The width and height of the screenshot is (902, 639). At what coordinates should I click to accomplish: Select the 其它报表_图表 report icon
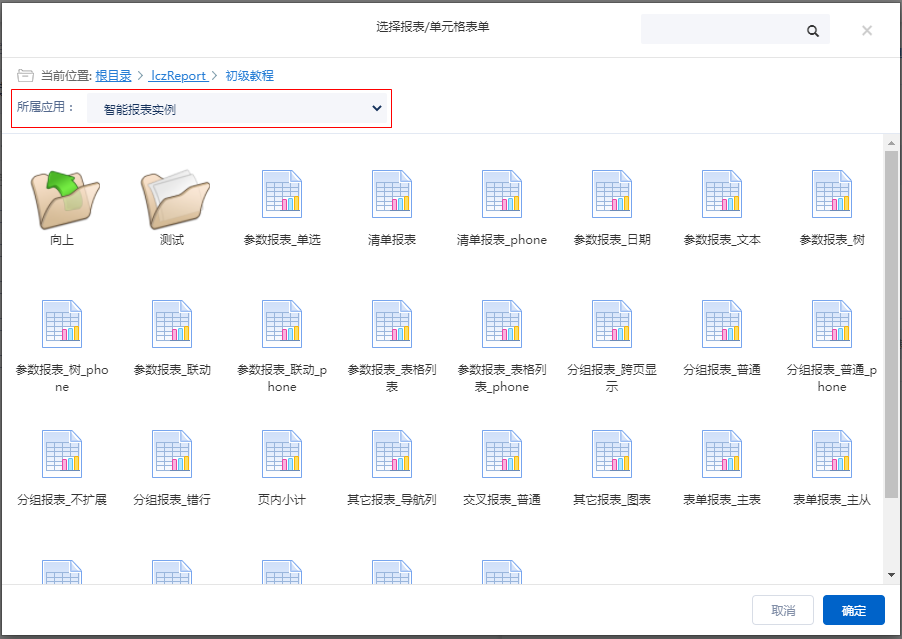tap(612, 454)
